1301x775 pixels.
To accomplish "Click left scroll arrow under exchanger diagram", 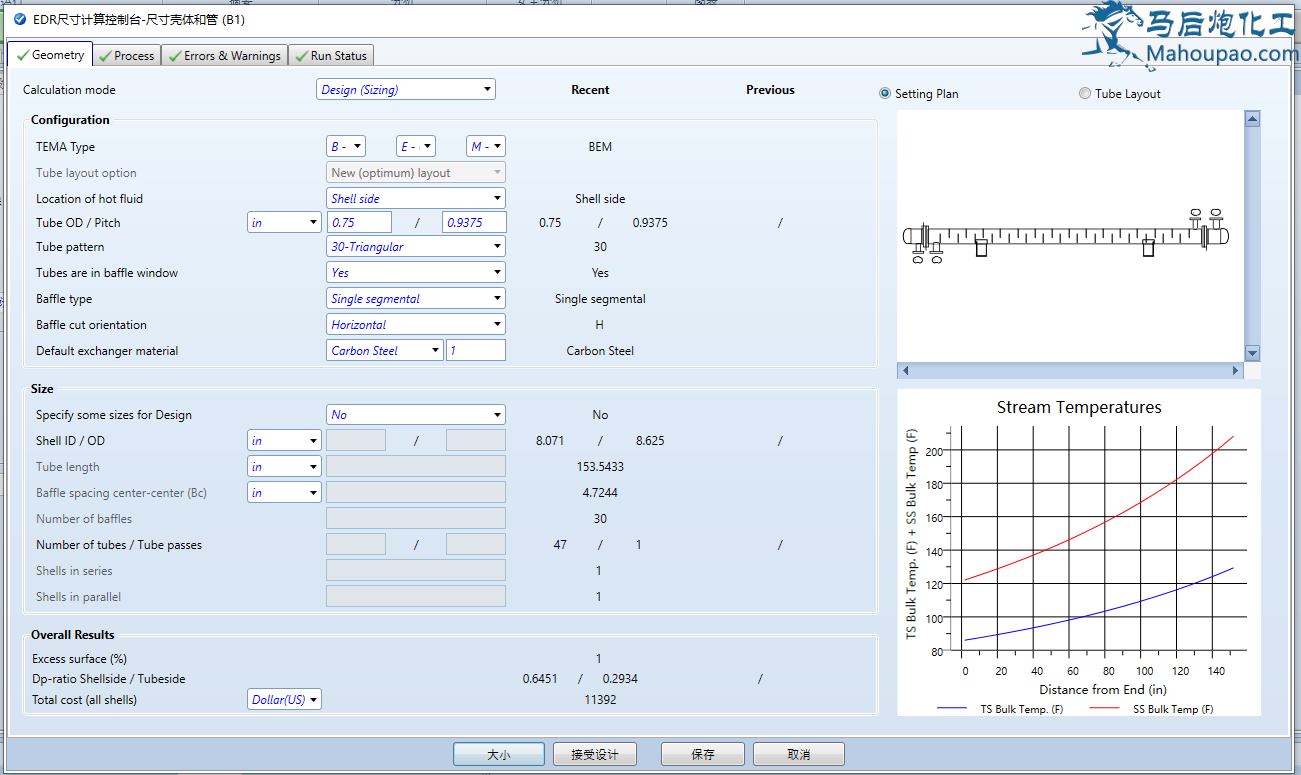I will click(905, 370).
